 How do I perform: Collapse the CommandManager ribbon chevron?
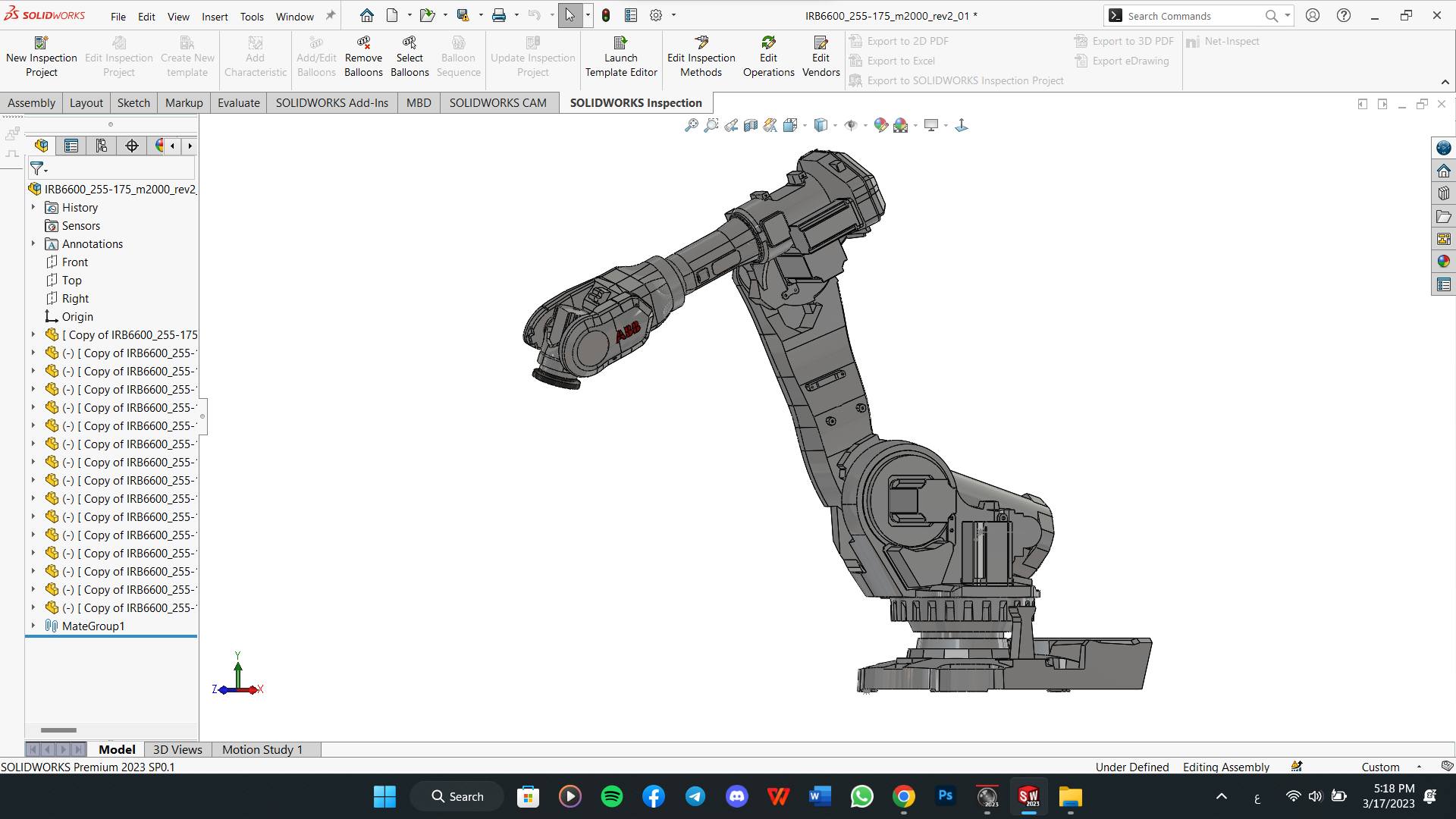click(x=1445, y=82)
